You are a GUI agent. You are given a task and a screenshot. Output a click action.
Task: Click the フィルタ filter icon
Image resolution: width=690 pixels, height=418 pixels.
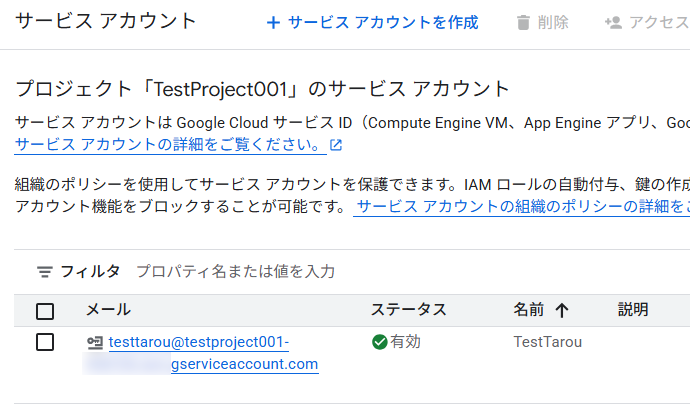pyautogui.click(x=45, y=271)
